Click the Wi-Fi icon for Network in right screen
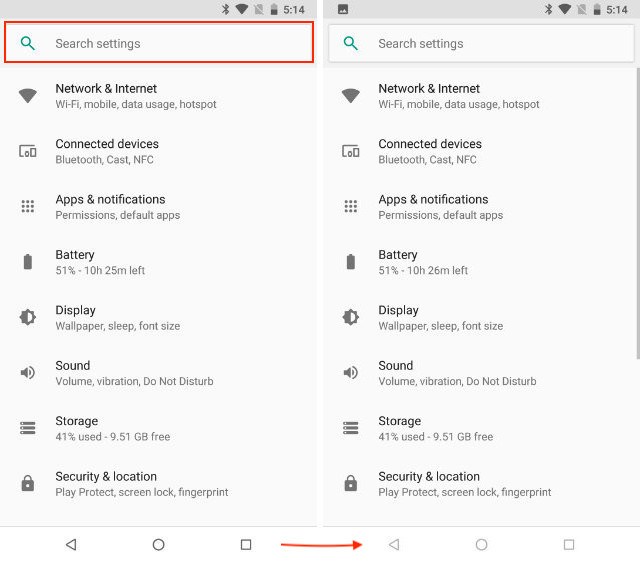 (x=351, y=96)
